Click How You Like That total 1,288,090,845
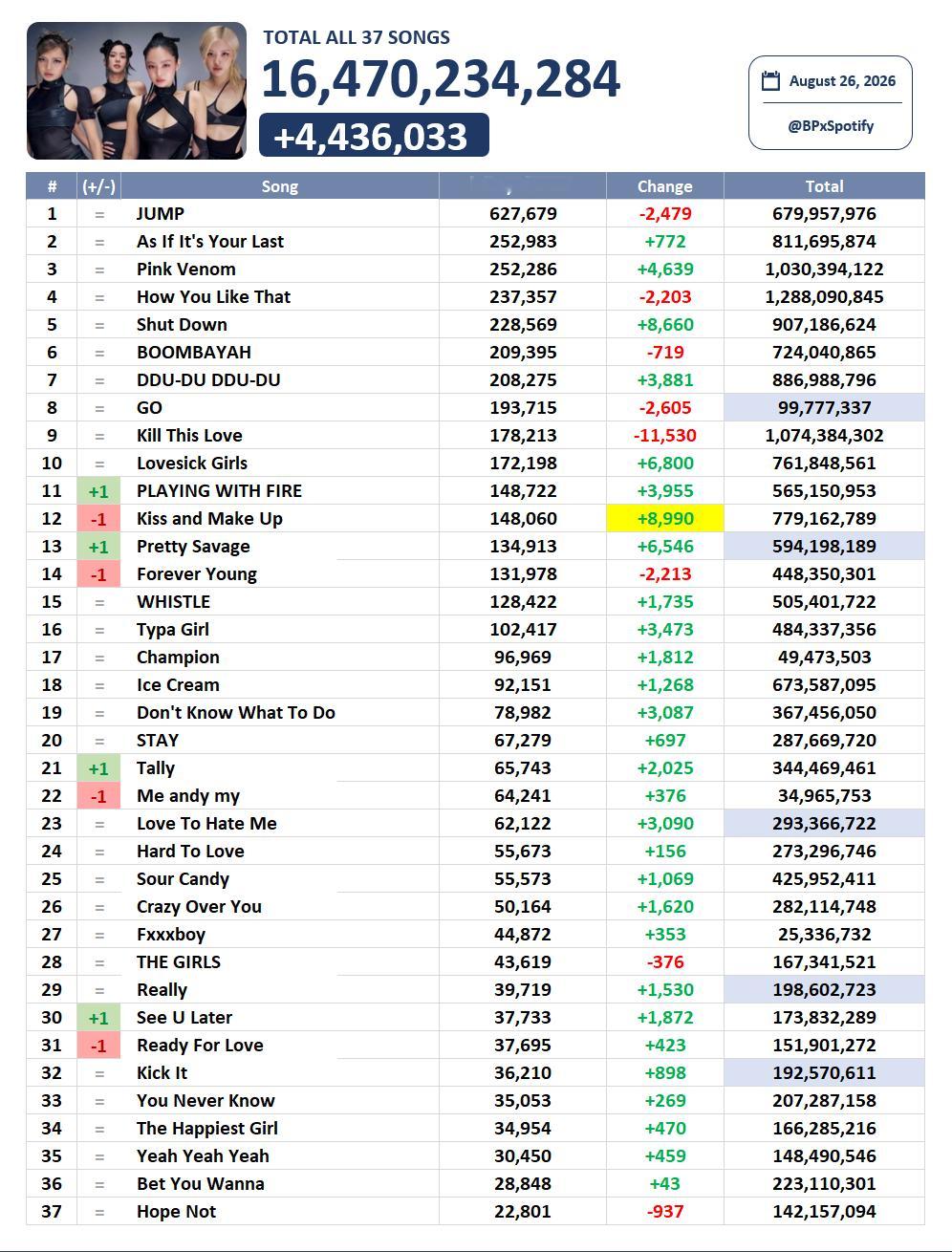The image size is (952, 1252). 824,297
